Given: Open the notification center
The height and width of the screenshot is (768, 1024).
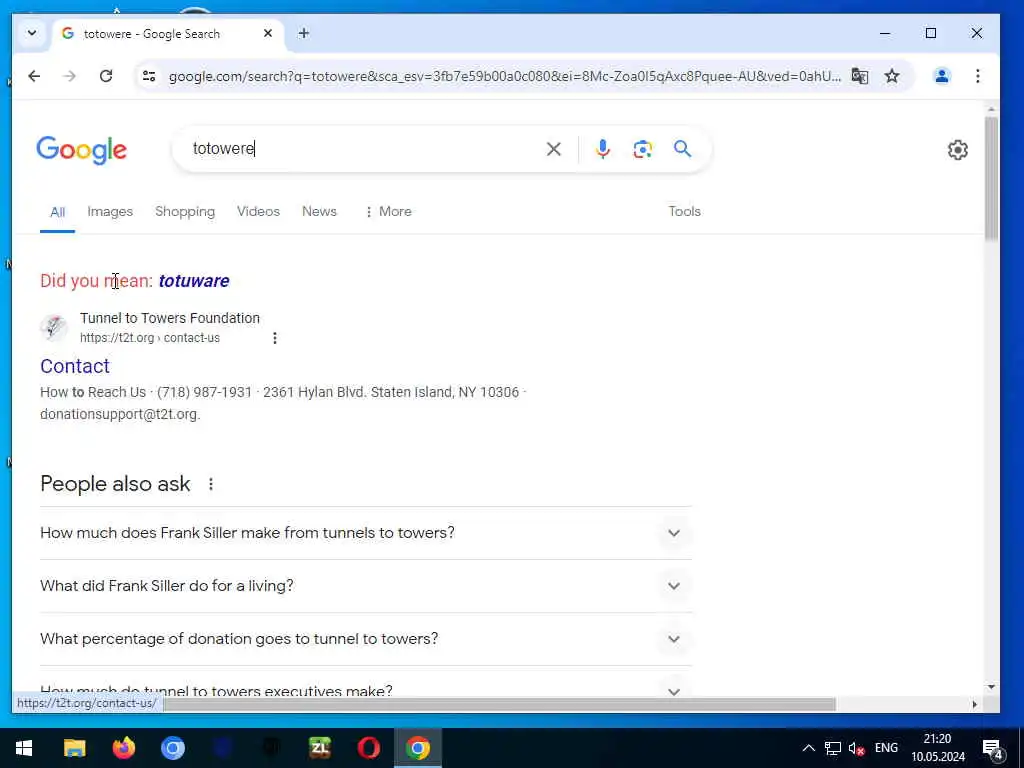Looking at the screenshot, I should pos(993,749).
